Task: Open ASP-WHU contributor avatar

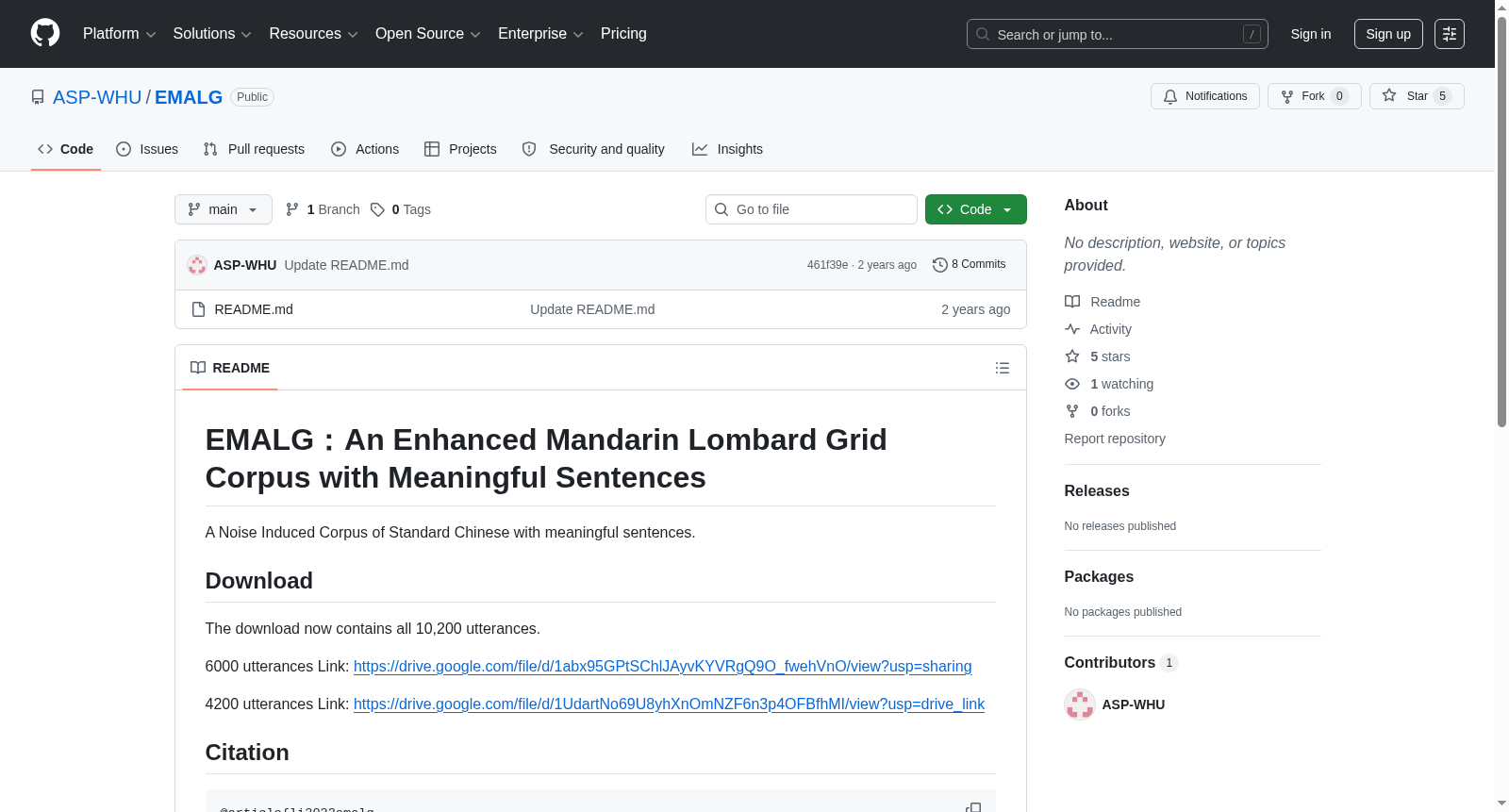Action: 1080,704
